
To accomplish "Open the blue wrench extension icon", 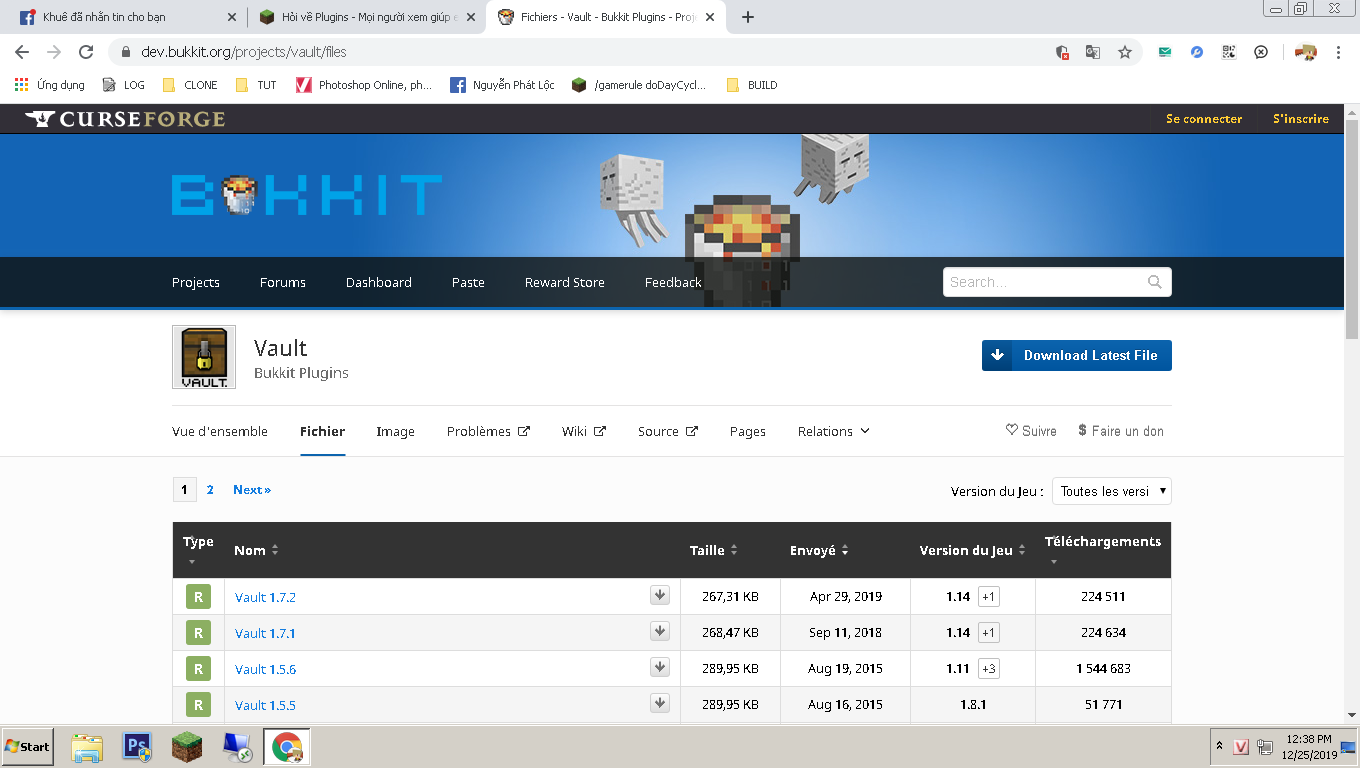I will click(1197, 52).
